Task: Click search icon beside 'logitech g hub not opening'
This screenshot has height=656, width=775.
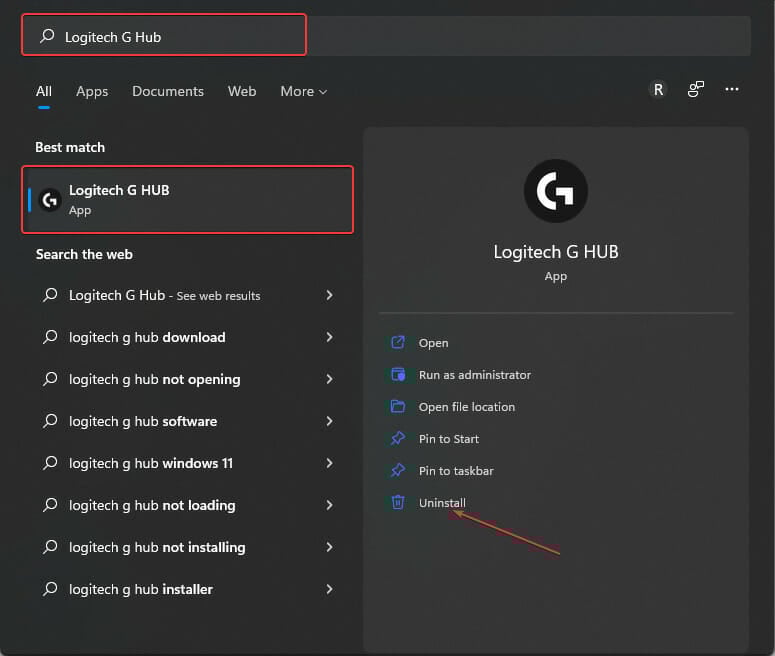Action: [x=50, y=379]
